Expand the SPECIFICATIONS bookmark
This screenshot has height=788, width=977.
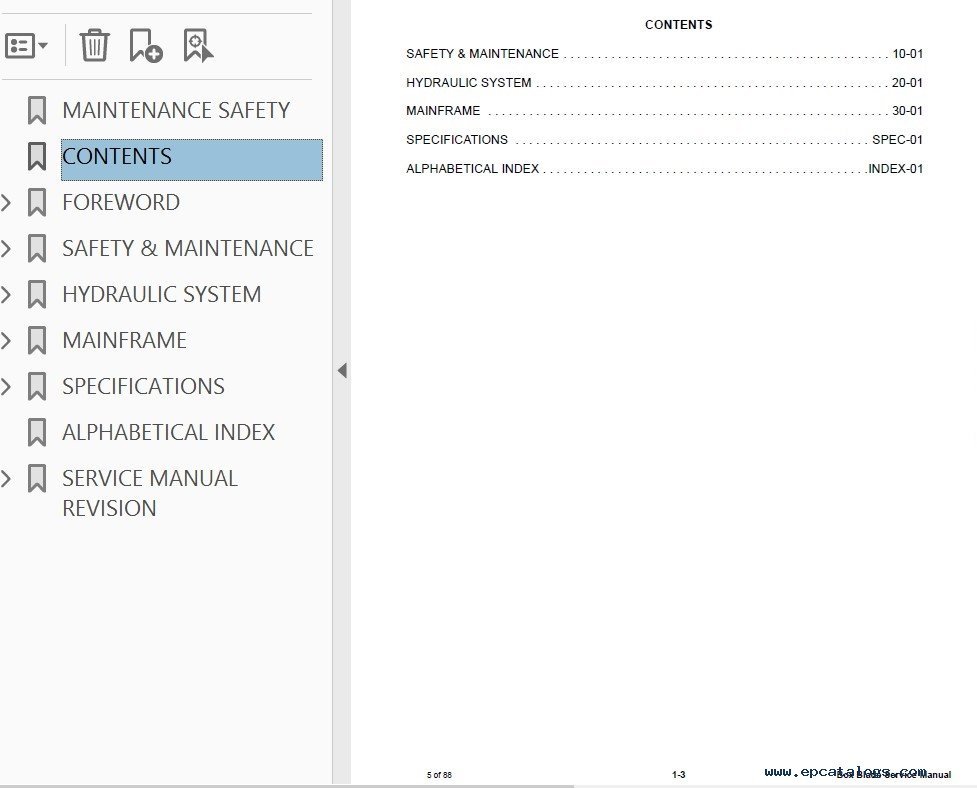pyautogui.click(x=7, y=387)
